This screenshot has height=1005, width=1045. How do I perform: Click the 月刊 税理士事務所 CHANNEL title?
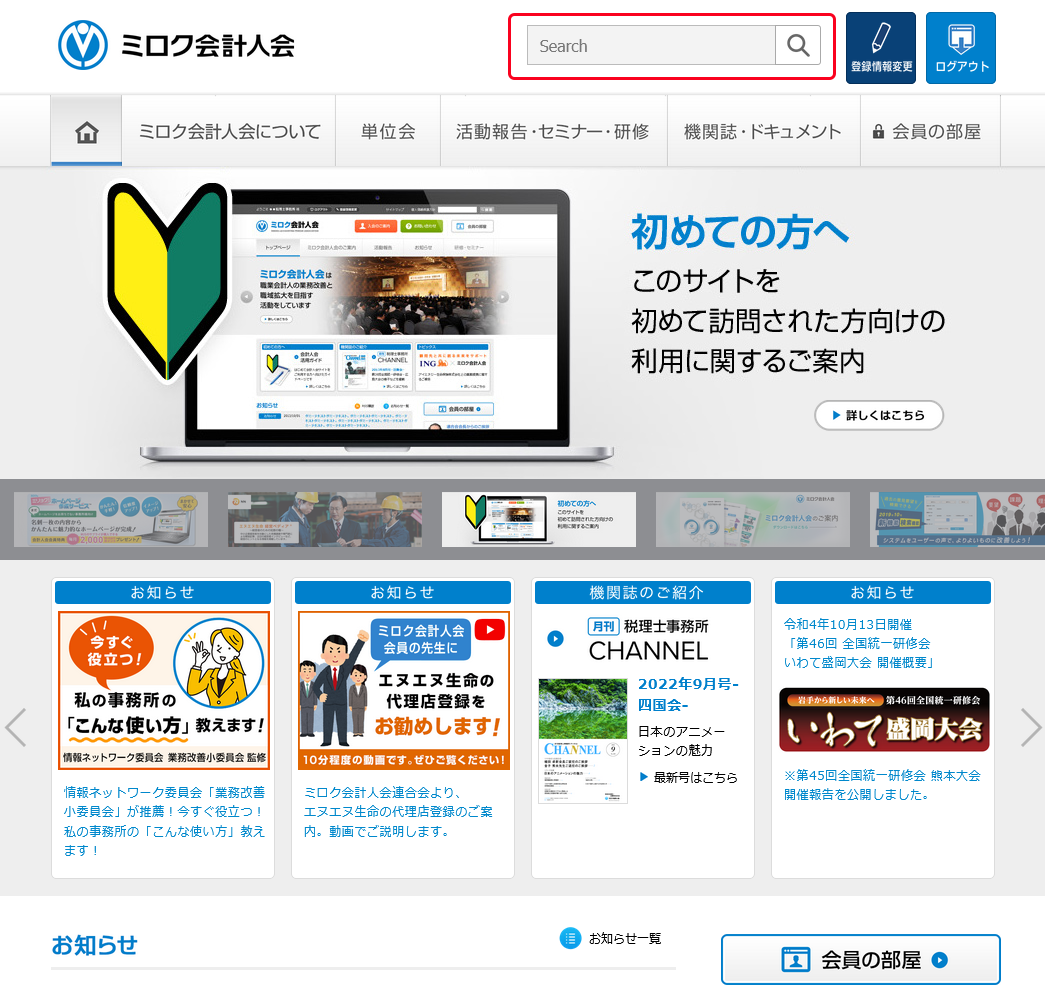pos(648,640)
